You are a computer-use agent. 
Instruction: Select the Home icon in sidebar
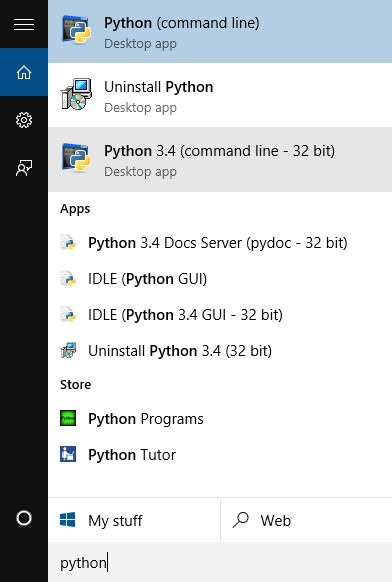pos(24,72)
